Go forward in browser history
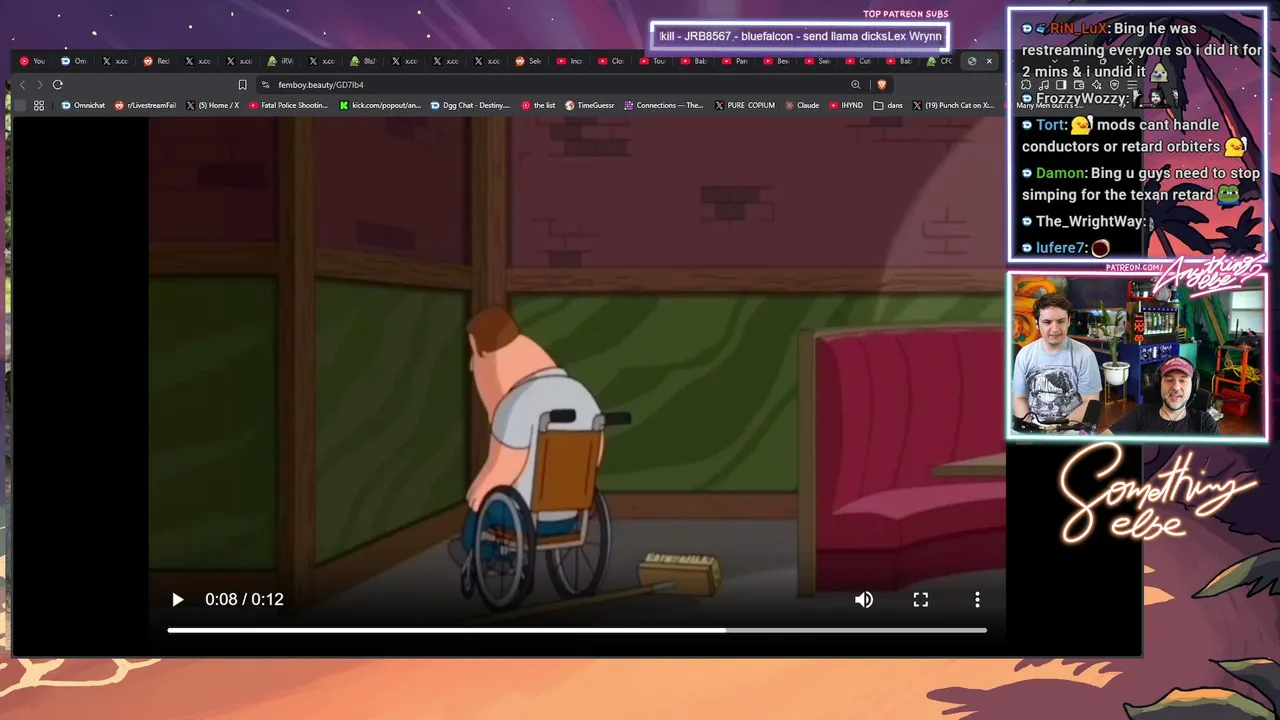 point(40,85)
